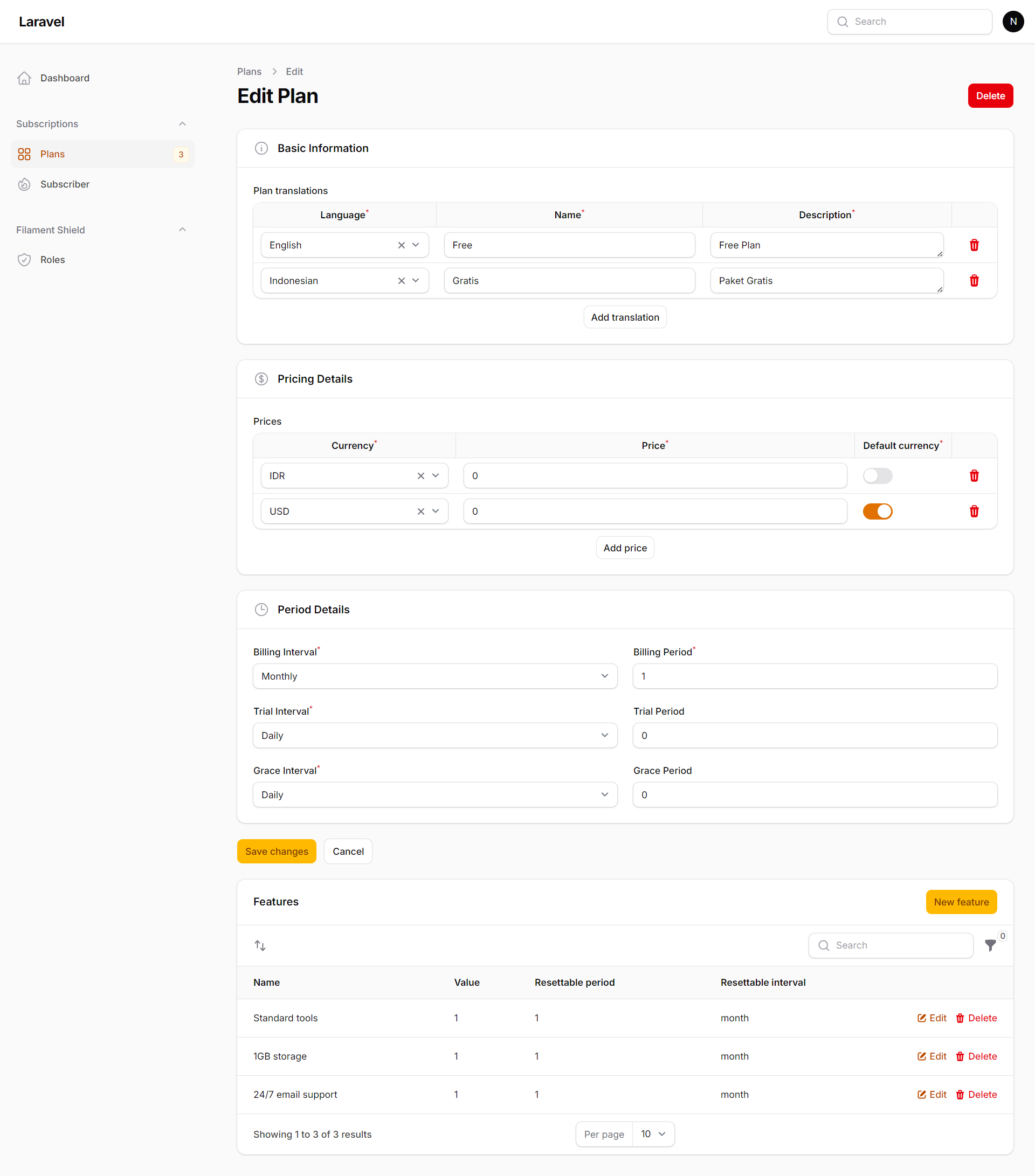Delete the IDR price row
This screenshot has height=1176, width=1035.
click(x=974, y=476)
